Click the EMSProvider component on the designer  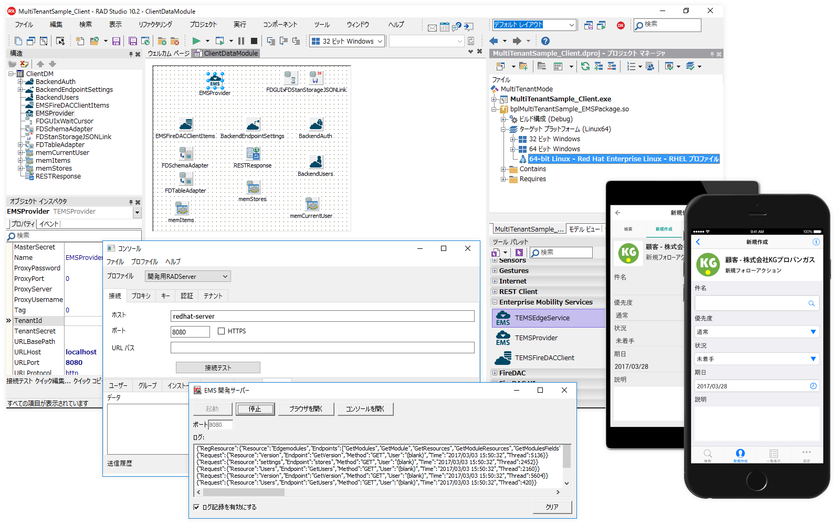pos(214,81)
